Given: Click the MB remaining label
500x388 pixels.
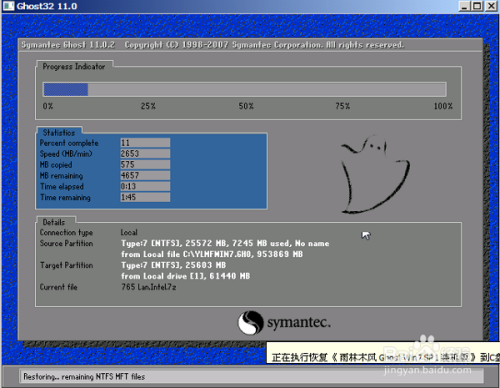Looking at the screenshot, I should coord(61,176).
